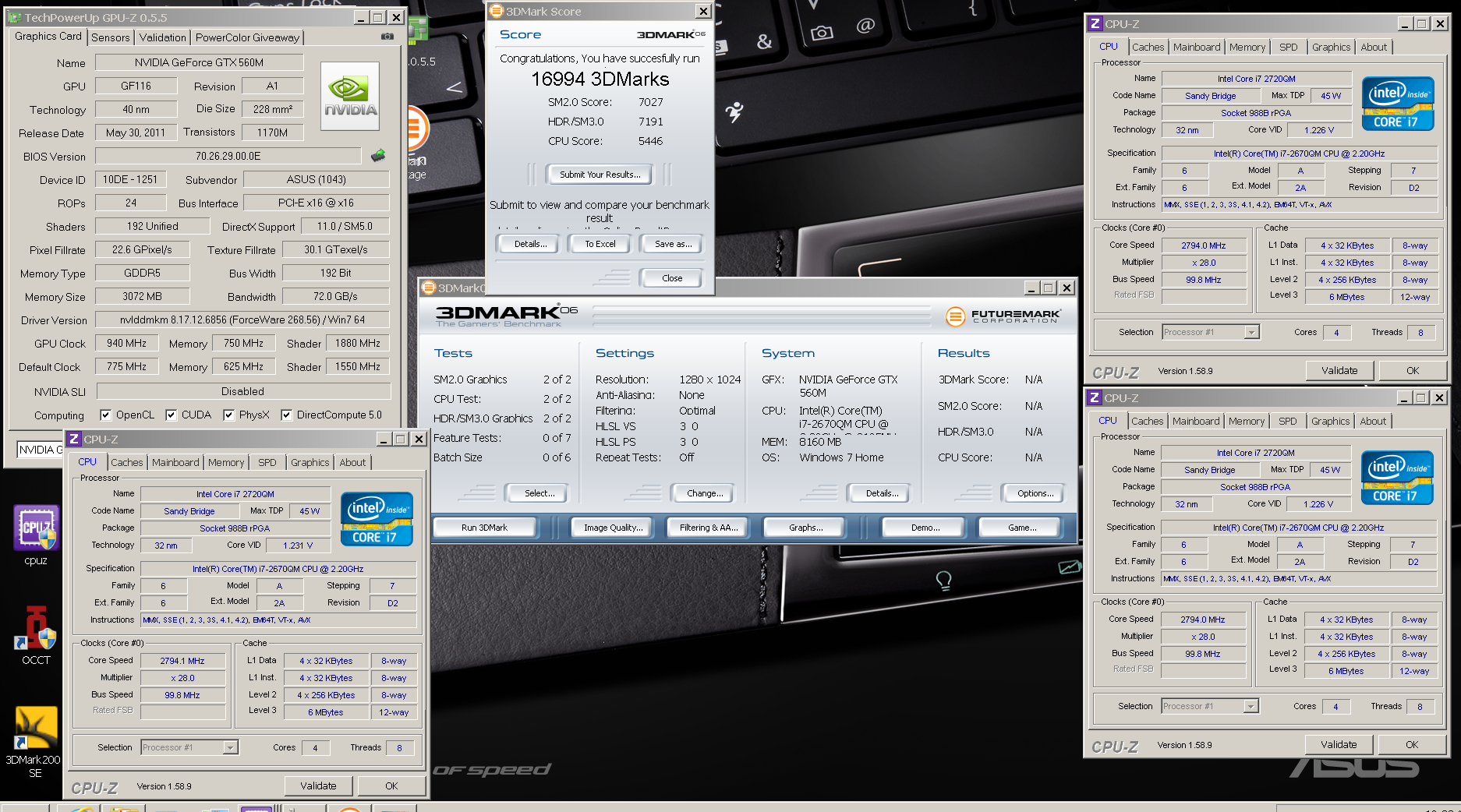Image resolution: width=1461 pixels, height=812 pixels.
Task: Click the 16994 3DMarks score text
Action: tap(600, 79)
